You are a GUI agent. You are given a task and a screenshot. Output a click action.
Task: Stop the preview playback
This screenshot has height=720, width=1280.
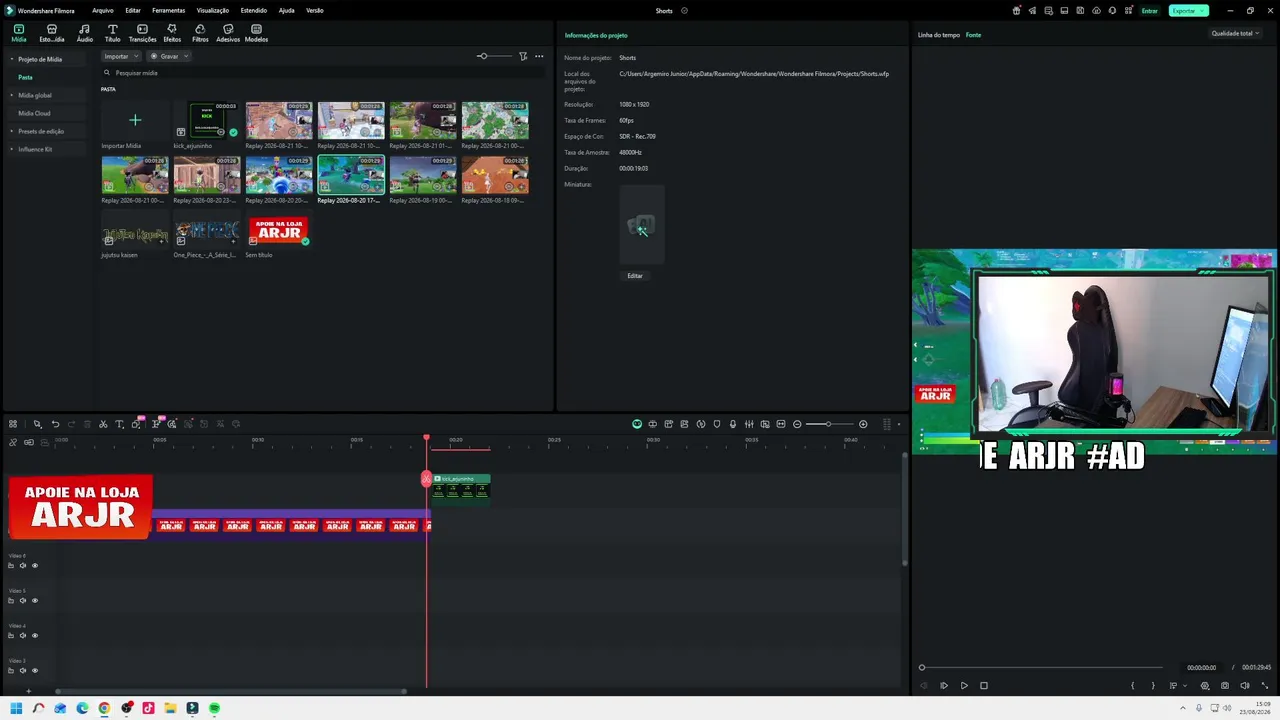point(984,686)
